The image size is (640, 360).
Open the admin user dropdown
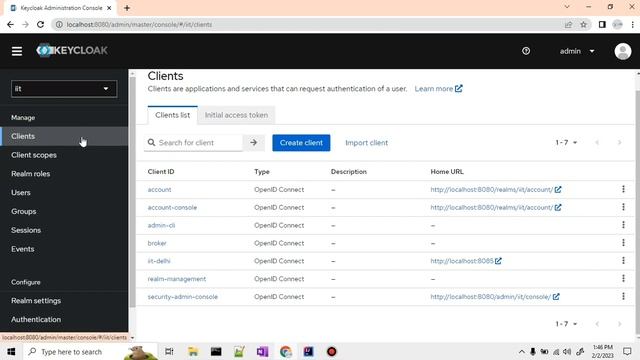tap(577, 51)
